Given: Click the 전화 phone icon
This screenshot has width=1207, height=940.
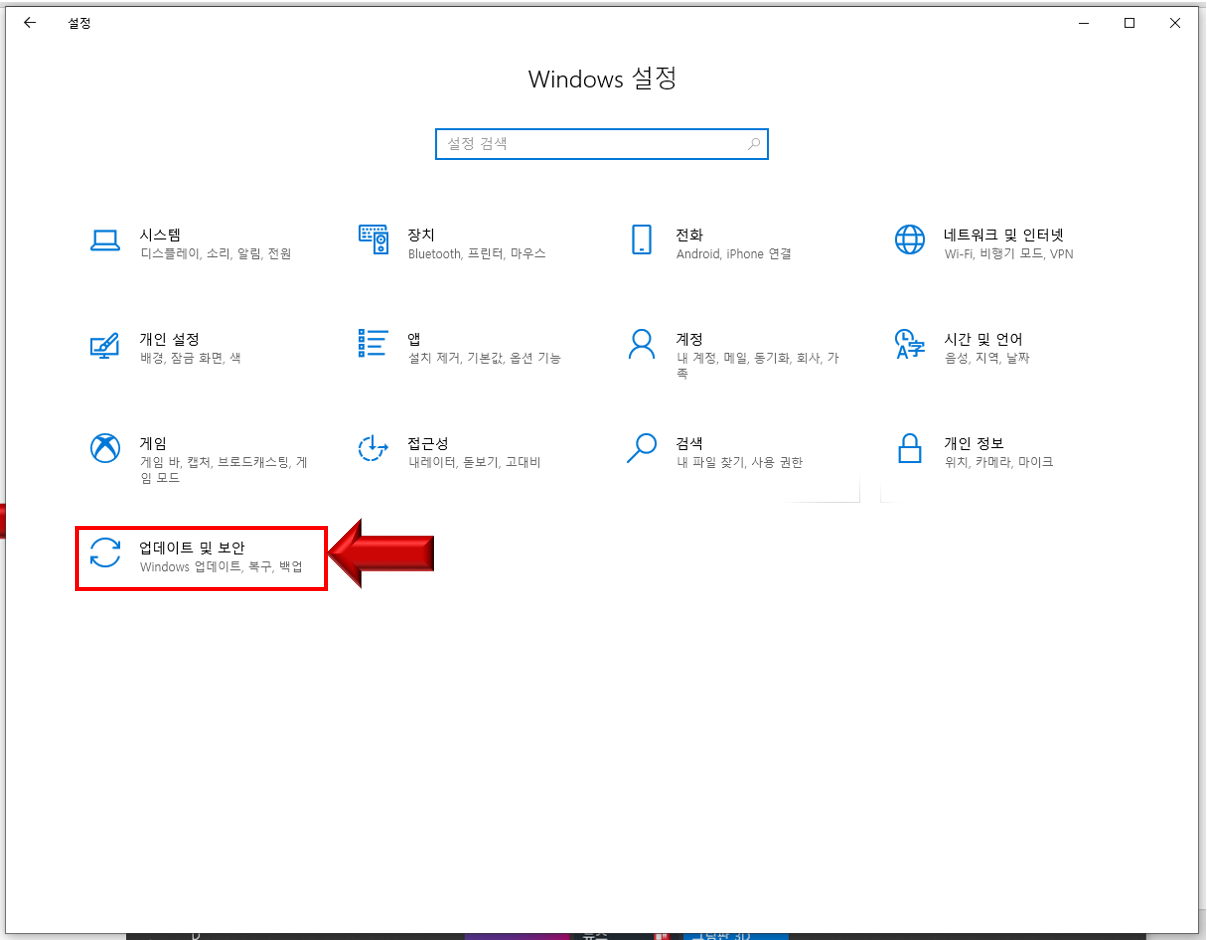Looking at the screenshot, I should point(641,240).
